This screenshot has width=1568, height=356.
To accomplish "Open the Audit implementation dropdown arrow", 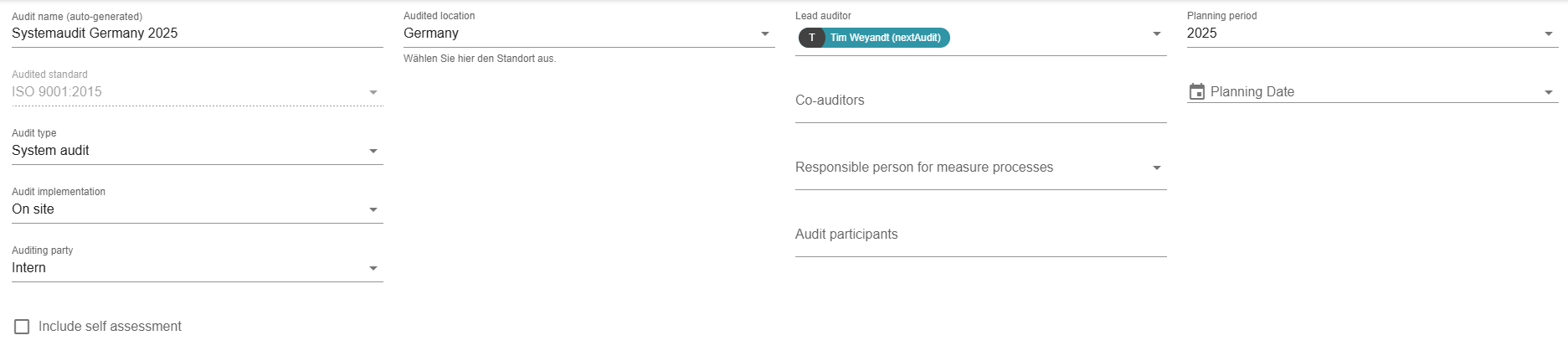I will click(373, 209).
